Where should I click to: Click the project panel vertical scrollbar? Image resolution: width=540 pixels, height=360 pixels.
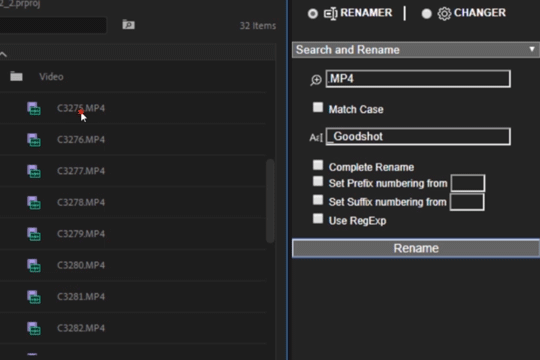(270, 201)
